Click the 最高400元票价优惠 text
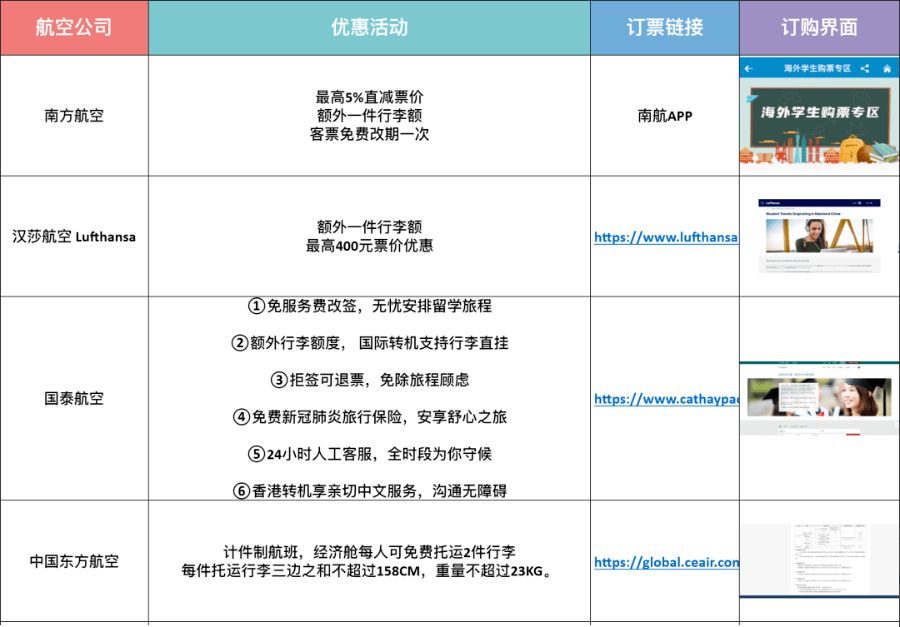The image size is (900, 627). 369,246
